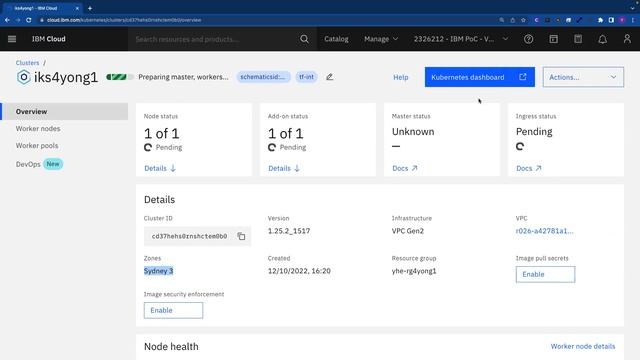Open Master status Docs link
Screen dimensions: 640x360
(404, 168)
